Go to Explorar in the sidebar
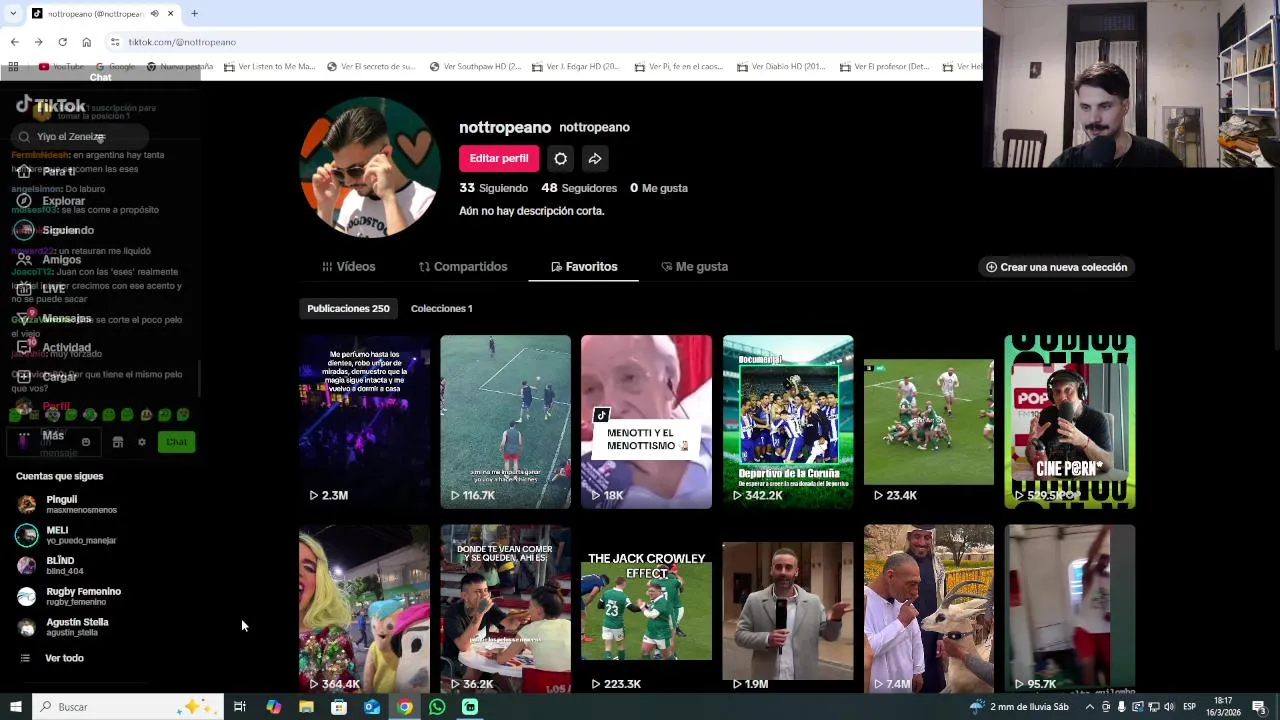This screenshot has height=720, width=1280. coord(51,201)
